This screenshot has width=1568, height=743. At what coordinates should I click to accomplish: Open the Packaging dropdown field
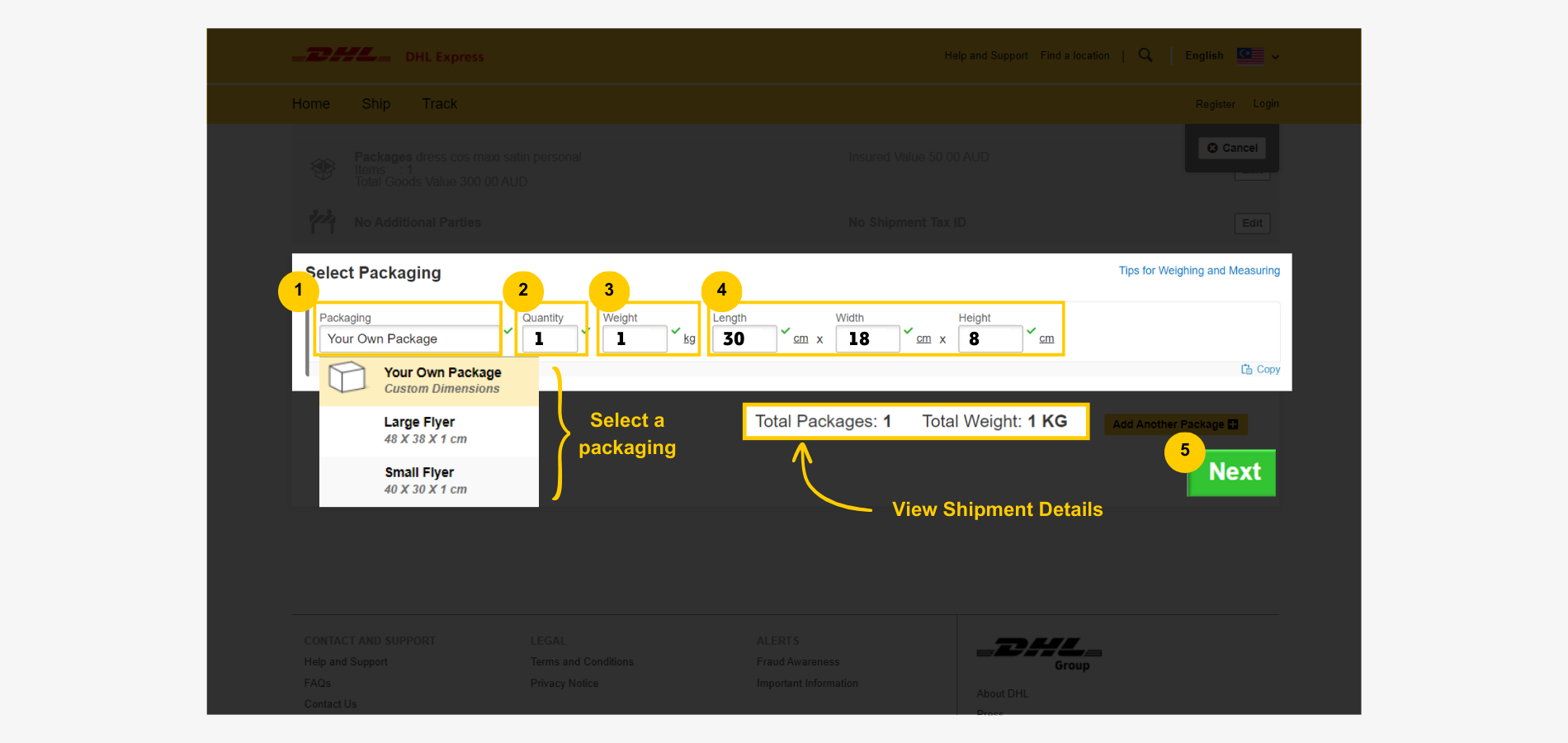pos(409,338)
